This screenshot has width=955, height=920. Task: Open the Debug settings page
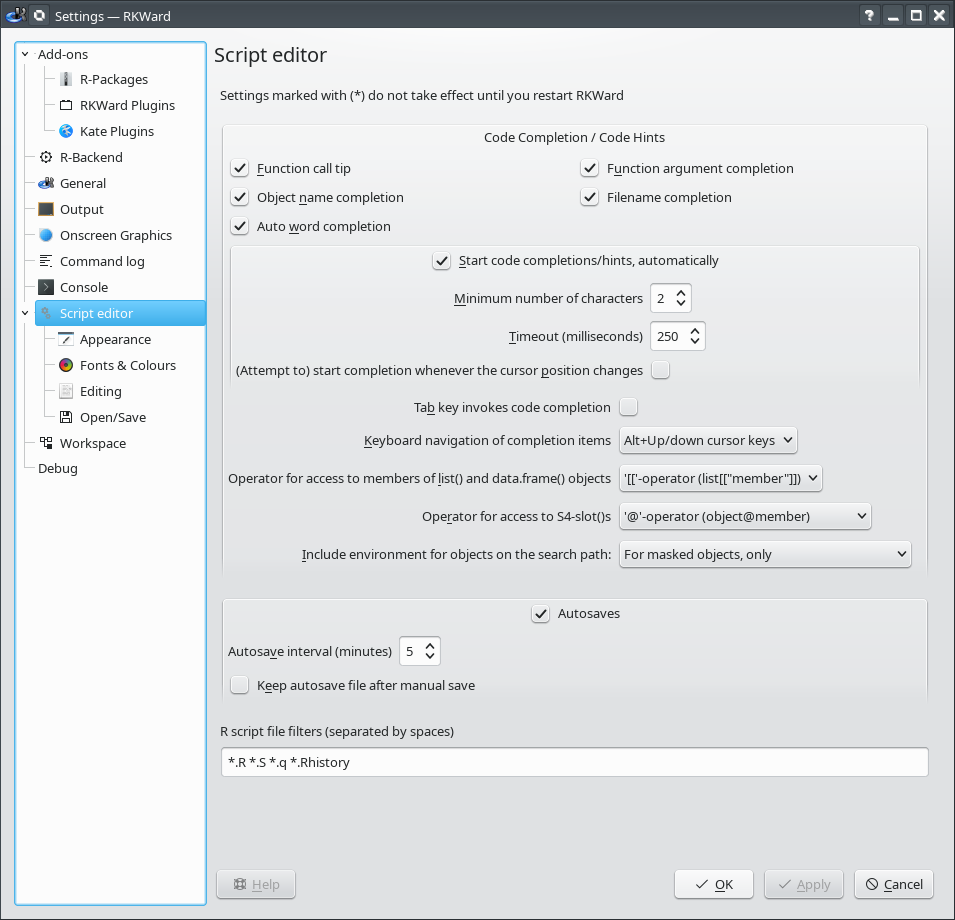(x=58, y=469)
